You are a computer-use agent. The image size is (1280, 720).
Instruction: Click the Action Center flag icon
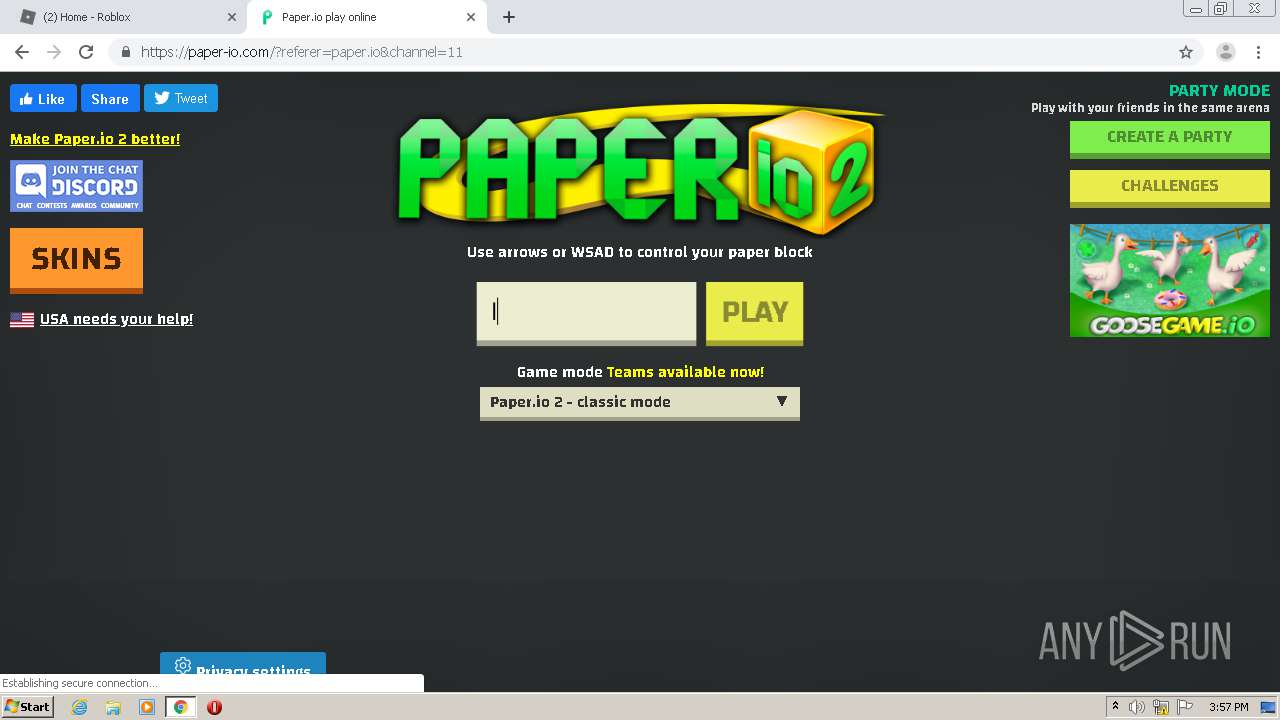click(x=1185, y=707)
